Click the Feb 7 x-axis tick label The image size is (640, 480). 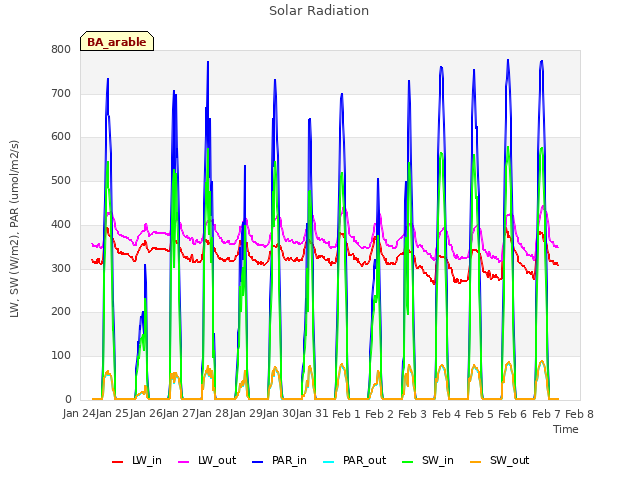click(546, 414)
